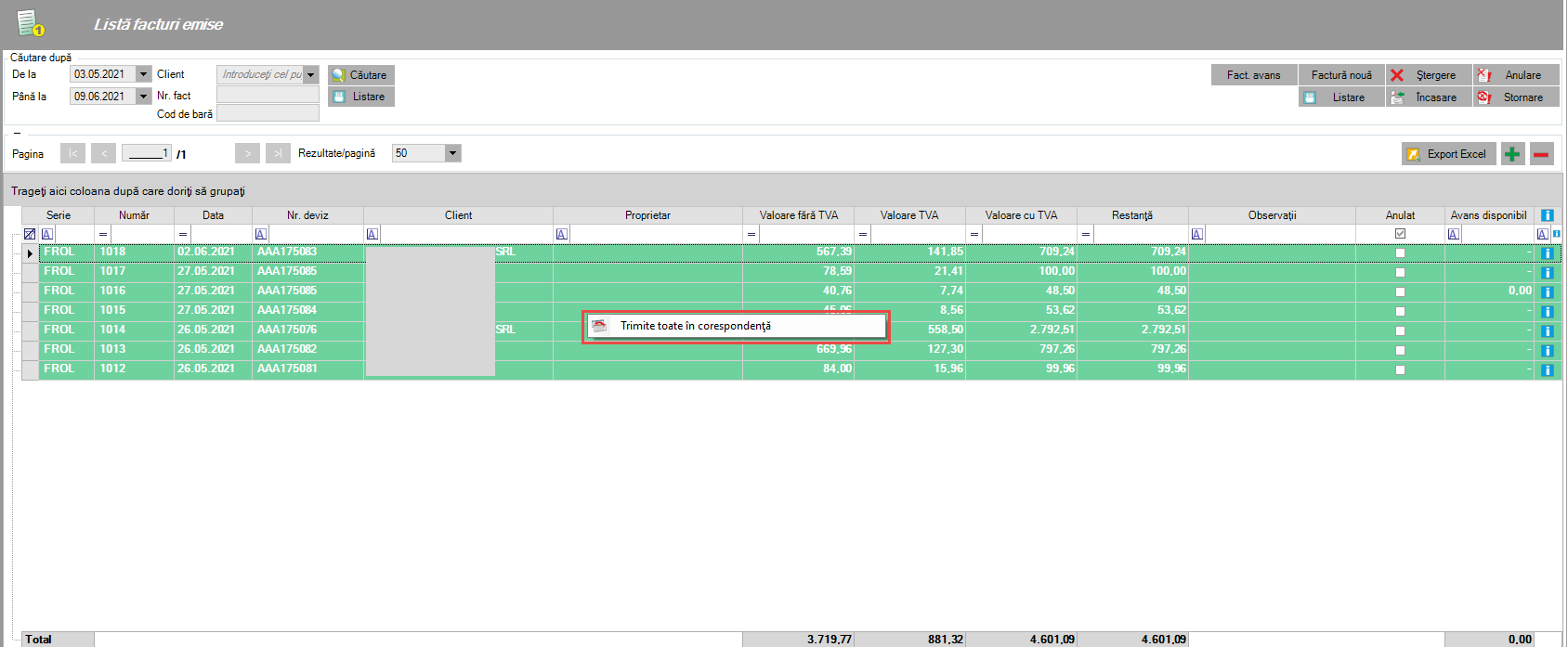Image resolution: width=1568 pixels, height=647 pixels.
Task: Click the Nr. fact input field
Action: (268, 95)
